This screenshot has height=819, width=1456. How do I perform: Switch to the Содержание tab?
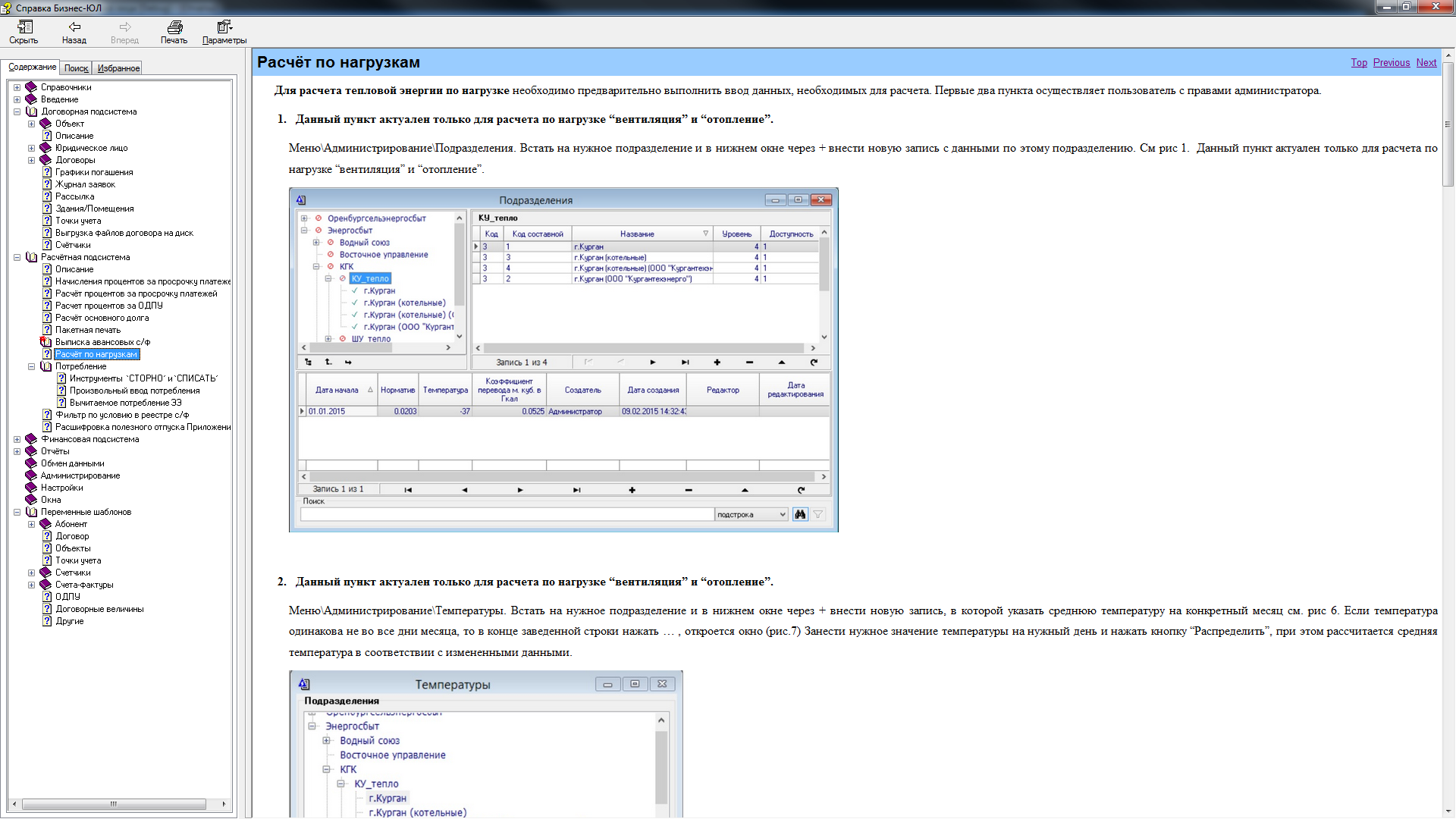(x=32, y=67)
